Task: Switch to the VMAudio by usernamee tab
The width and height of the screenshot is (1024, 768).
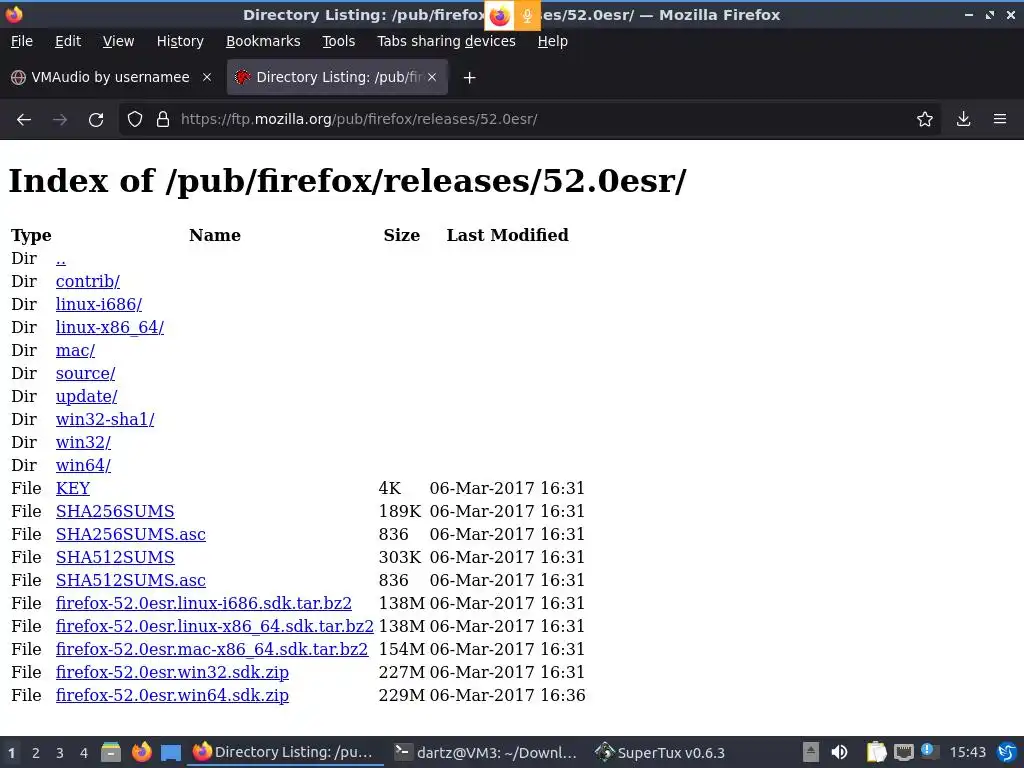Action: [x=112, y=77]
